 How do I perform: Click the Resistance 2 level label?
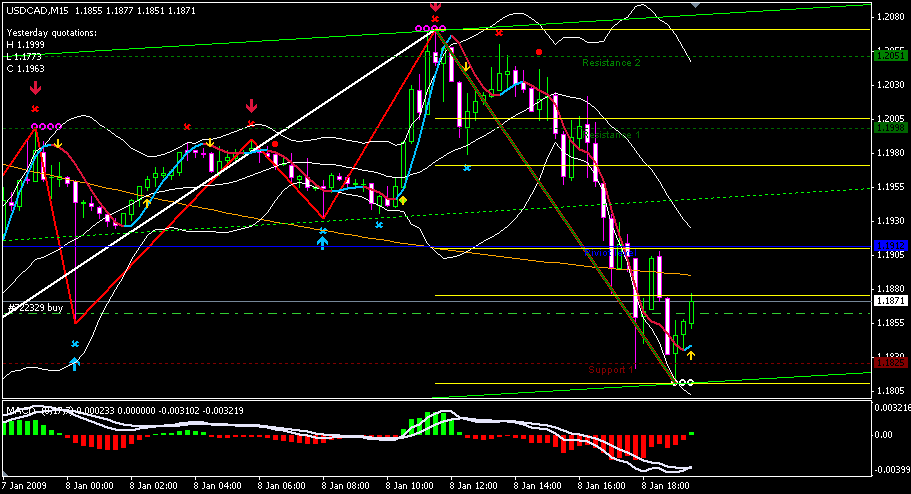(x=611, y=62)
